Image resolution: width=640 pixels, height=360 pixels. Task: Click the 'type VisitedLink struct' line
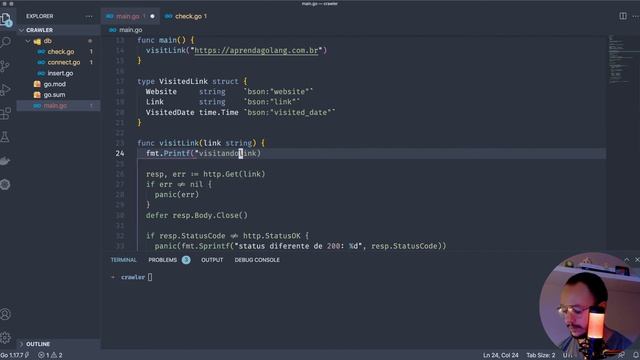point(192,82)
